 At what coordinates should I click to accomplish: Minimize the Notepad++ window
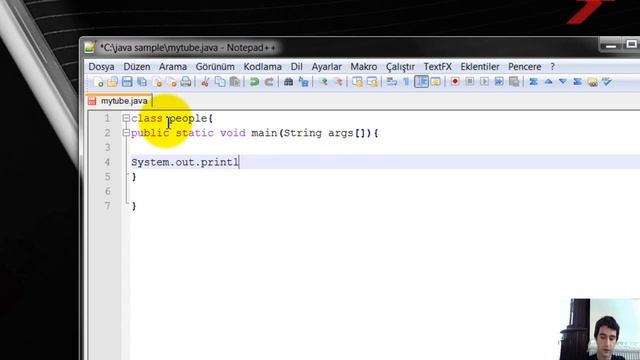611,45
